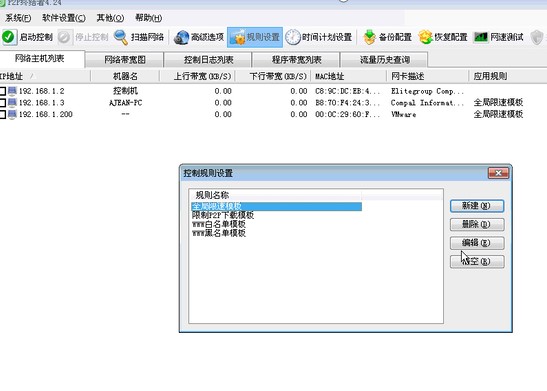
Task: Click the 清空 button in rules dialog
Action: (477, 261)
